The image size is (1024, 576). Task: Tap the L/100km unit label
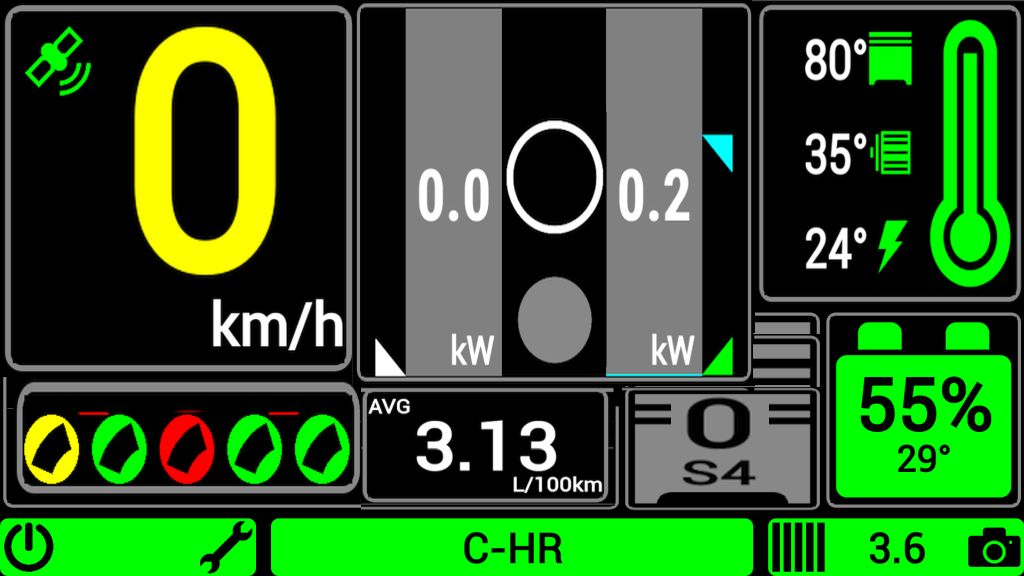point(557,485)
